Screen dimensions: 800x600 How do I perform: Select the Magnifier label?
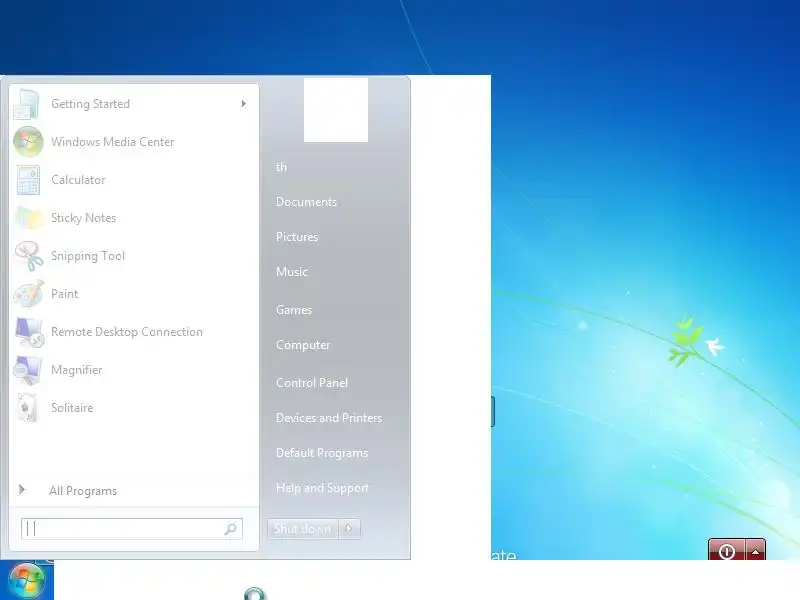[x=77, y=370]
